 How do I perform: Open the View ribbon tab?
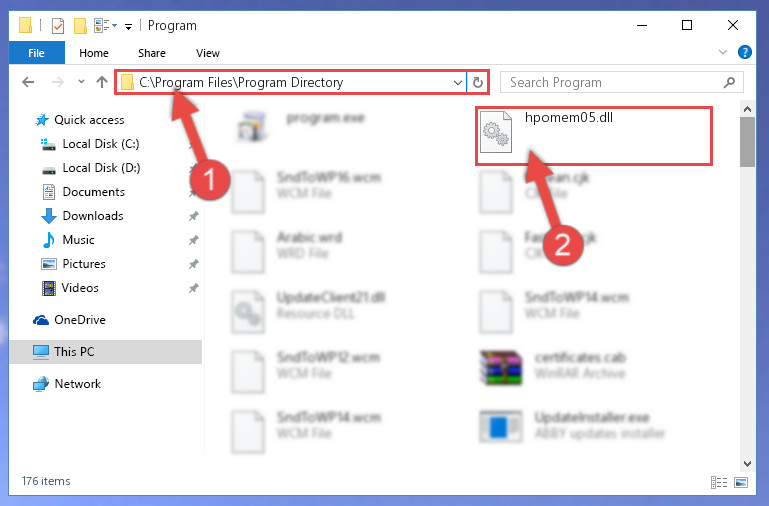(x=207, y=53)
